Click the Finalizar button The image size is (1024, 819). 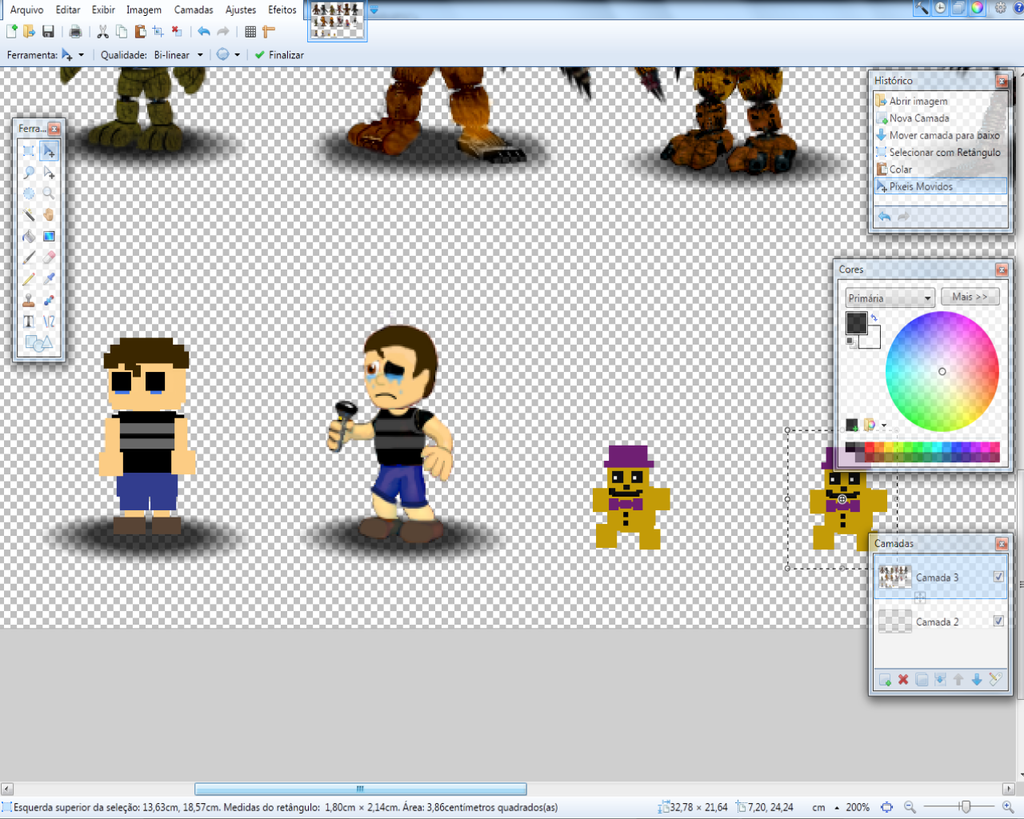click(x=279, y=55)
